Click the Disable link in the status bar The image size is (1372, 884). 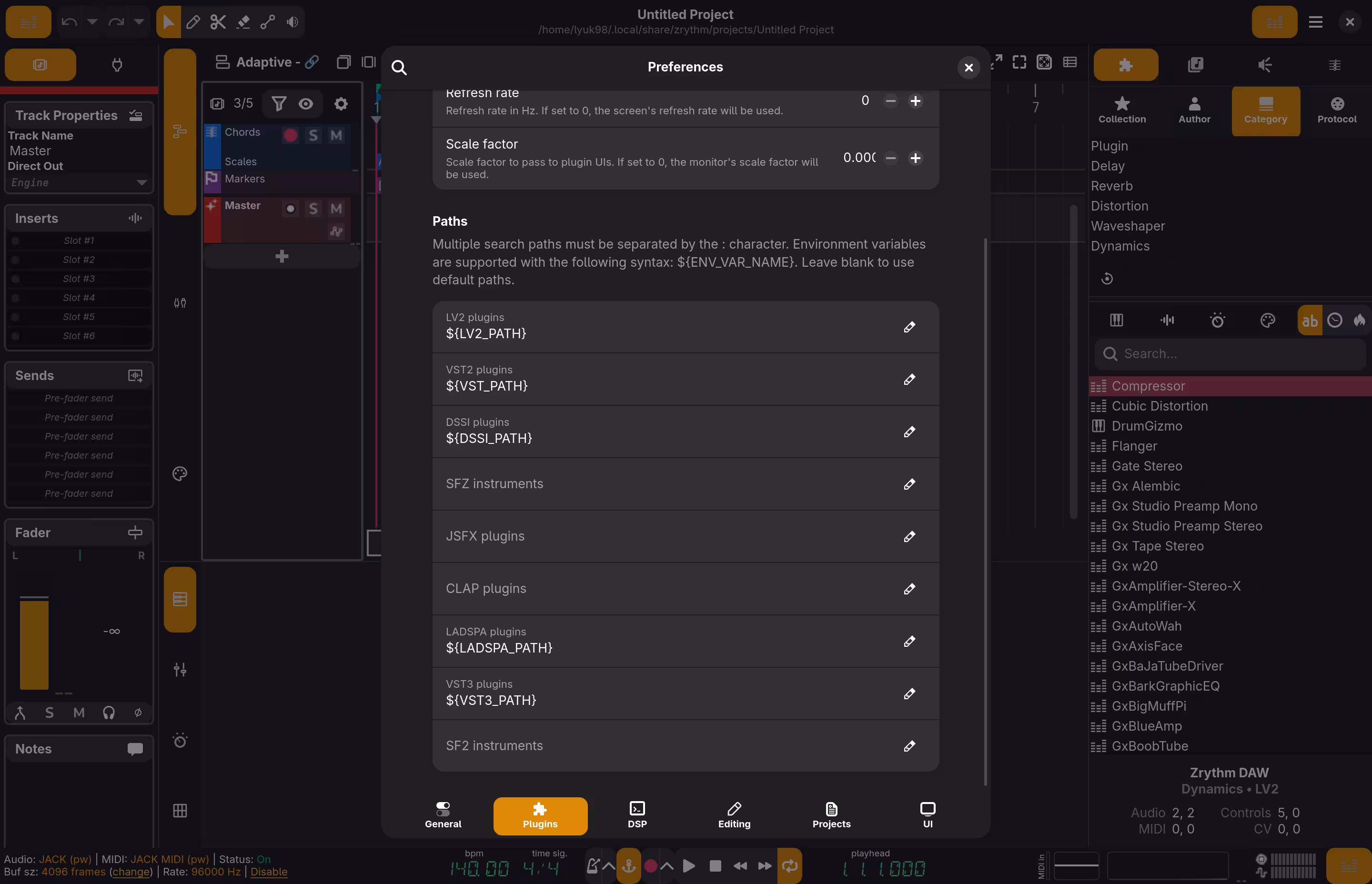tap(269, 872)
